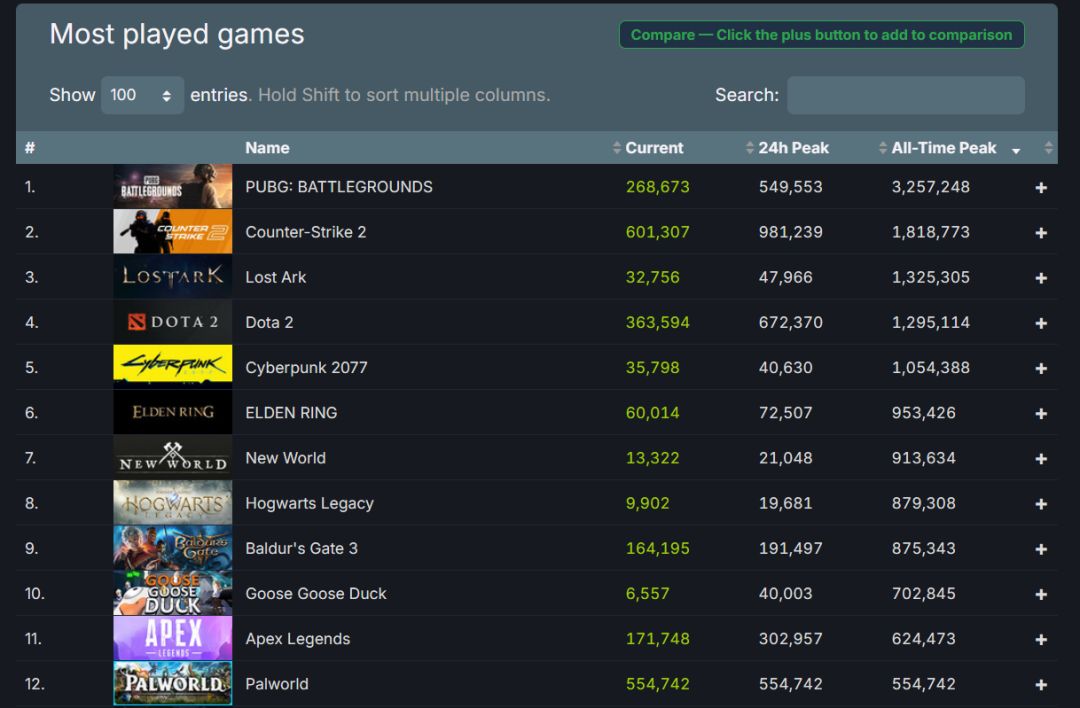Open the Dota 2 logo thumbnail
1080x708 pixels.
tap(172, 322)
